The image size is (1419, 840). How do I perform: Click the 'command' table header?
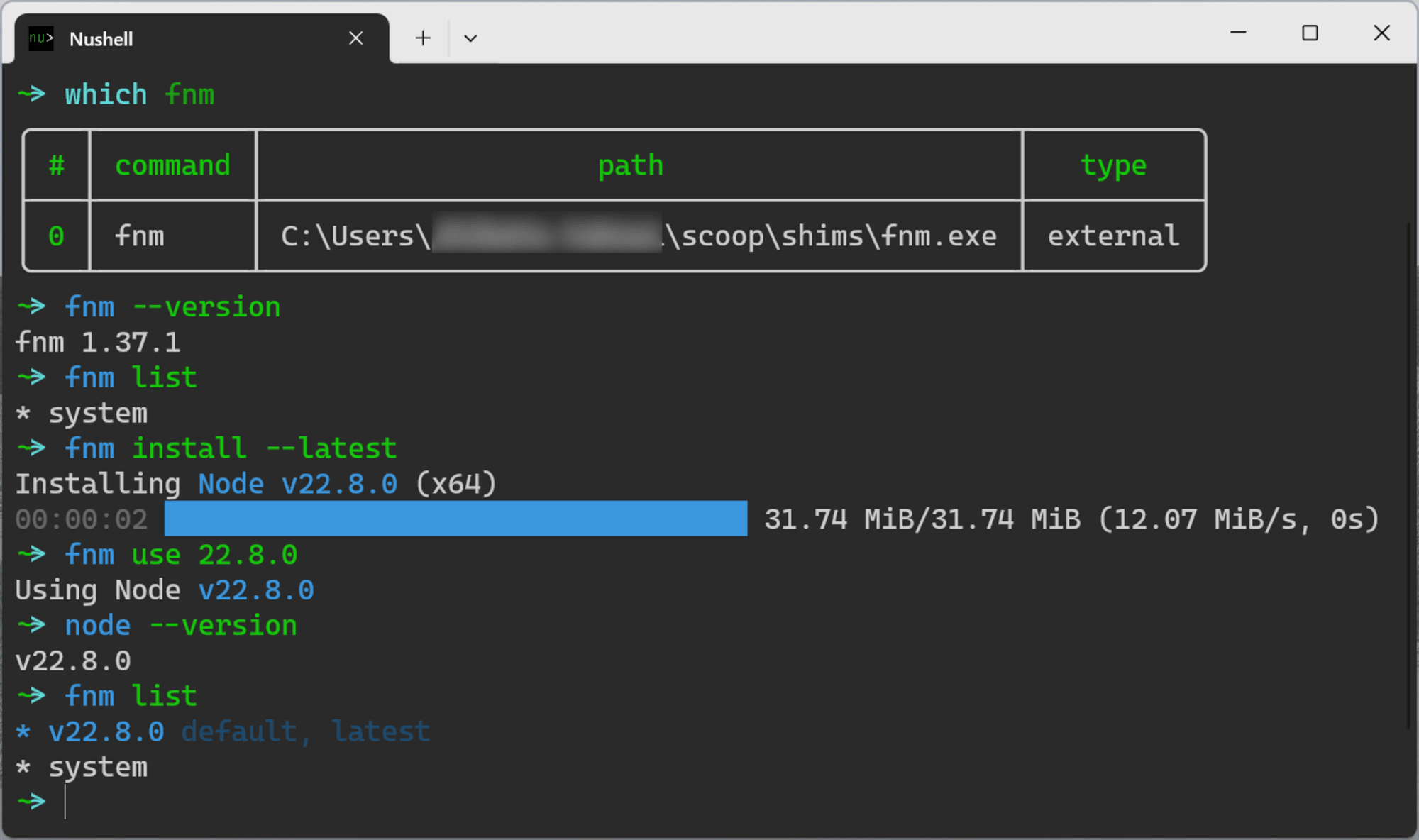[173, 165]
